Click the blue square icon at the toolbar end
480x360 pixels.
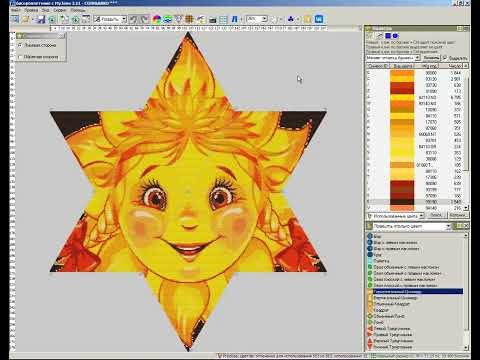(319, 19)
